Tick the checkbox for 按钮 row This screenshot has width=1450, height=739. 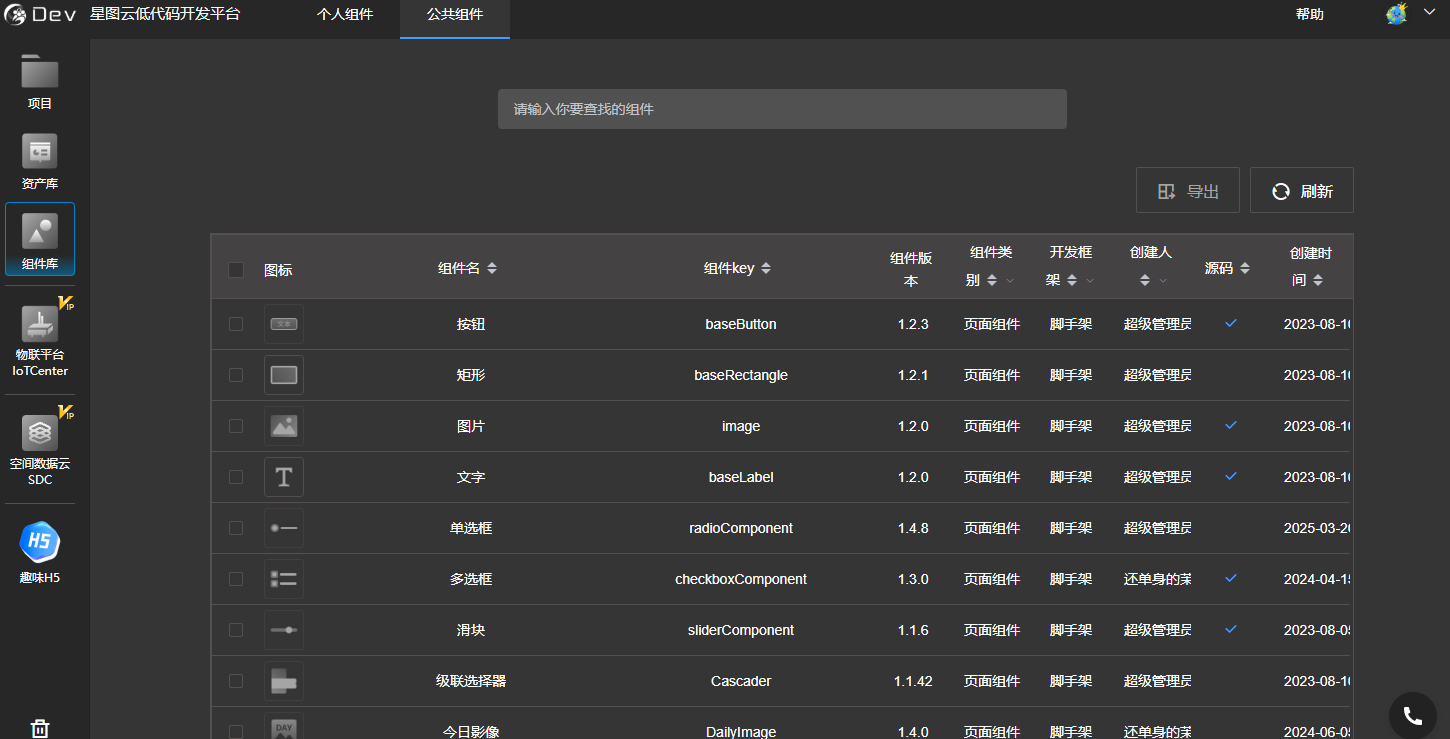[x=236, y=324]
